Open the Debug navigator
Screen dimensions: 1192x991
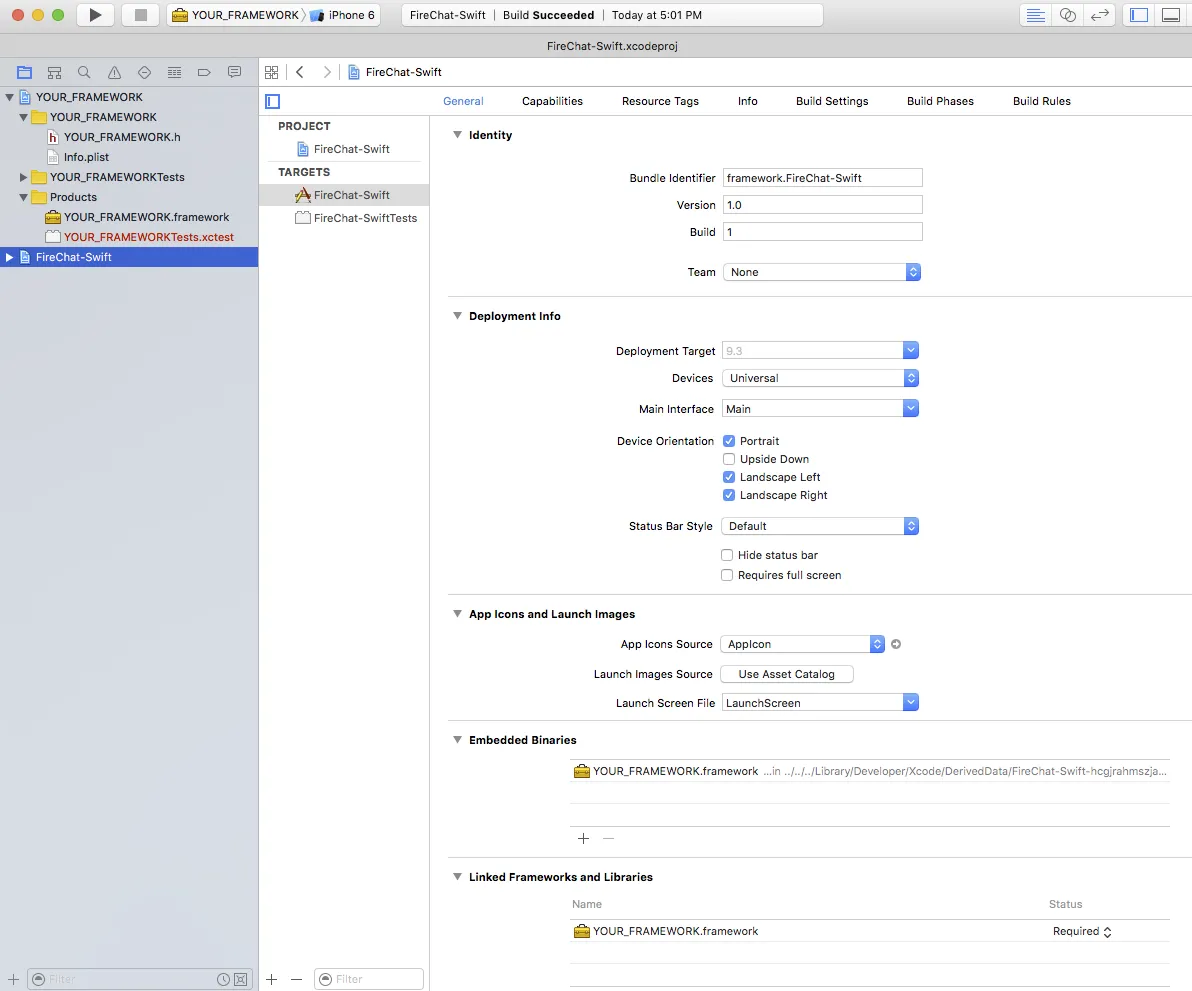(x=174, y=72)
